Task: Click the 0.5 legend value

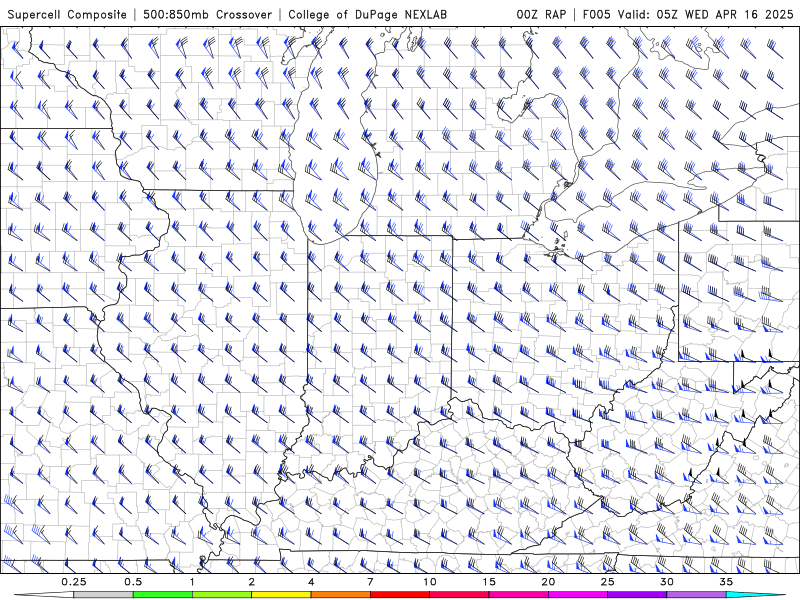Action: [x=133, y=582]
